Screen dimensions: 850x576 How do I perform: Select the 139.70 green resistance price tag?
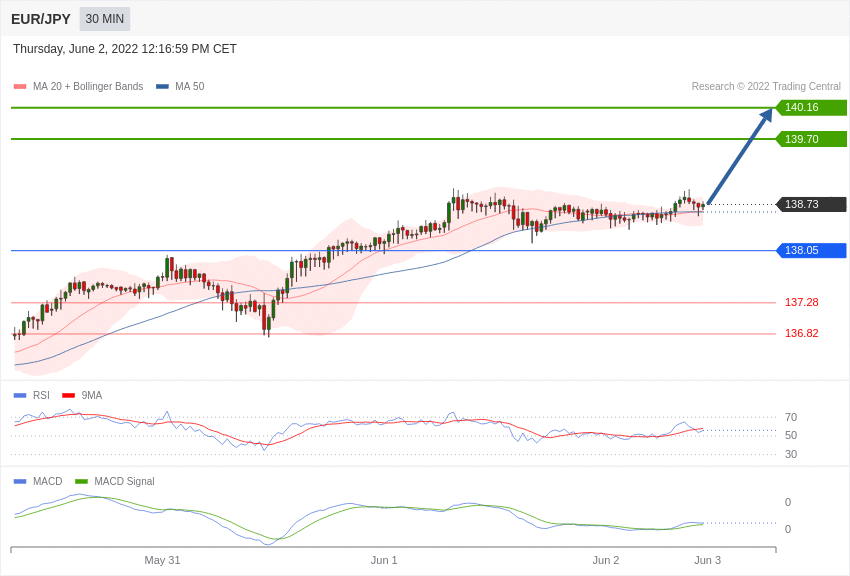point(810,139)
